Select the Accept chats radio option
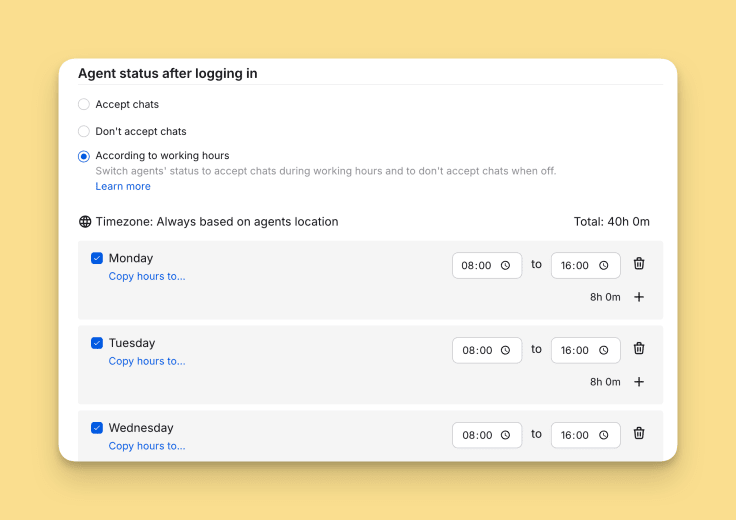This screenshot has height=520, width=736. (x=84, y=104)
